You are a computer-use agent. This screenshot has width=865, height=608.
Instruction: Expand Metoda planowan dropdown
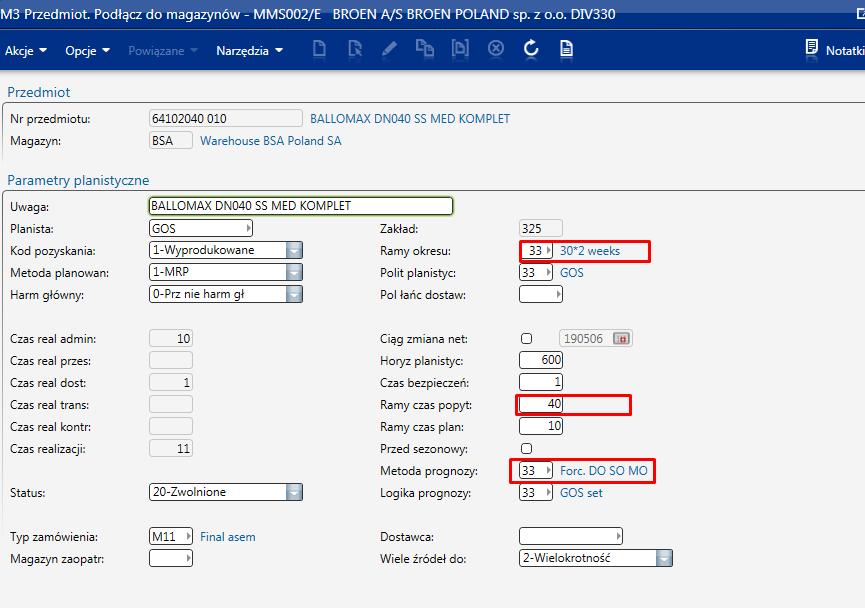[294, 272]
